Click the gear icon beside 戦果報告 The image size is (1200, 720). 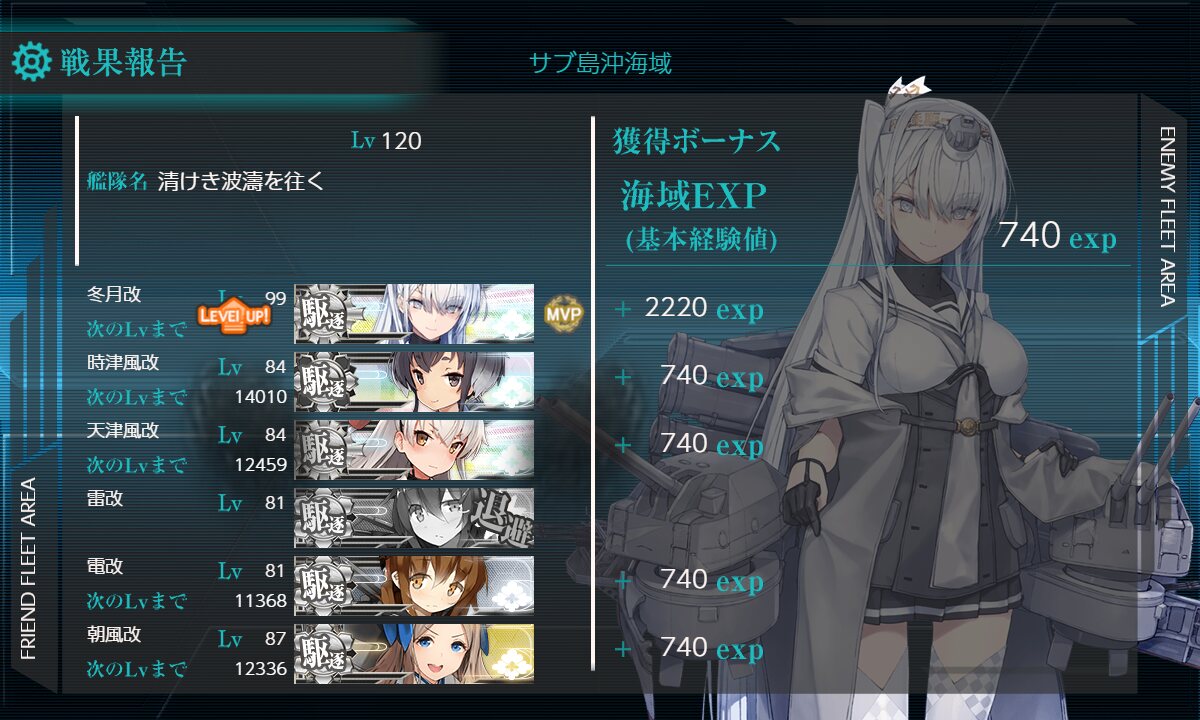point(31,62)
